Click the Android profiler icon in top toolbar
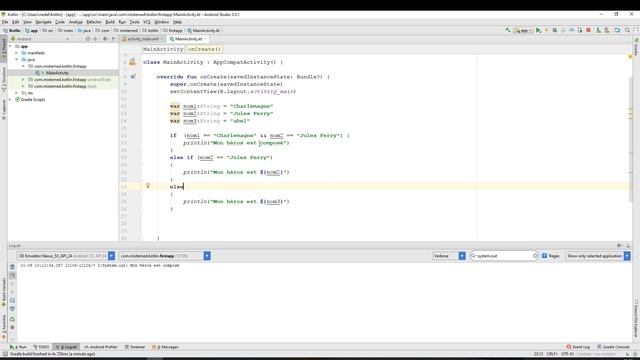The width and height of the screenshot is (640, 360). [x=571, y=30]
